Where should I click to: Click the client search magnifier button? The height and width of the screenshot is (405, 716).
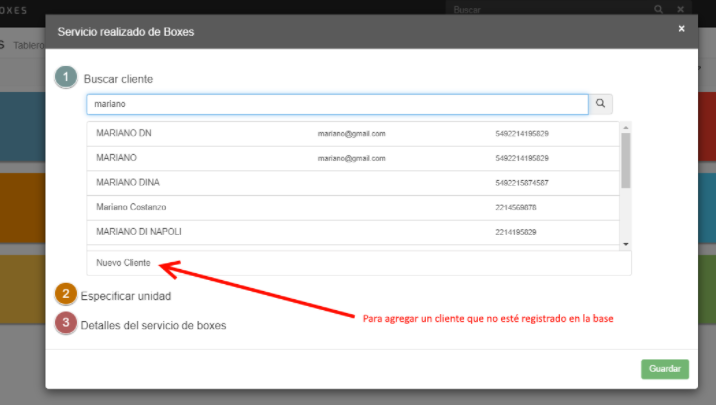coord(600,104)
